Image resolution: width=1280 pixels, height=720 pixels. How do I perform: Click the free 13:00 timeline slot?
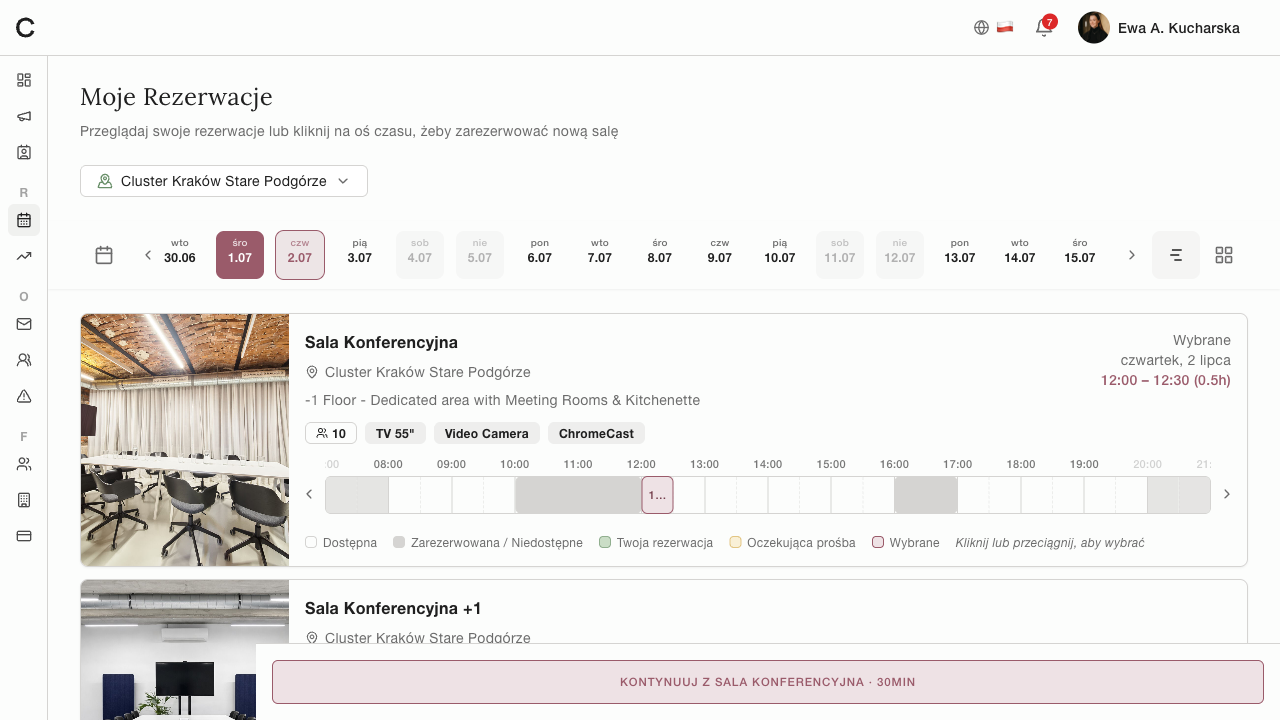click(x=720, y=495)
